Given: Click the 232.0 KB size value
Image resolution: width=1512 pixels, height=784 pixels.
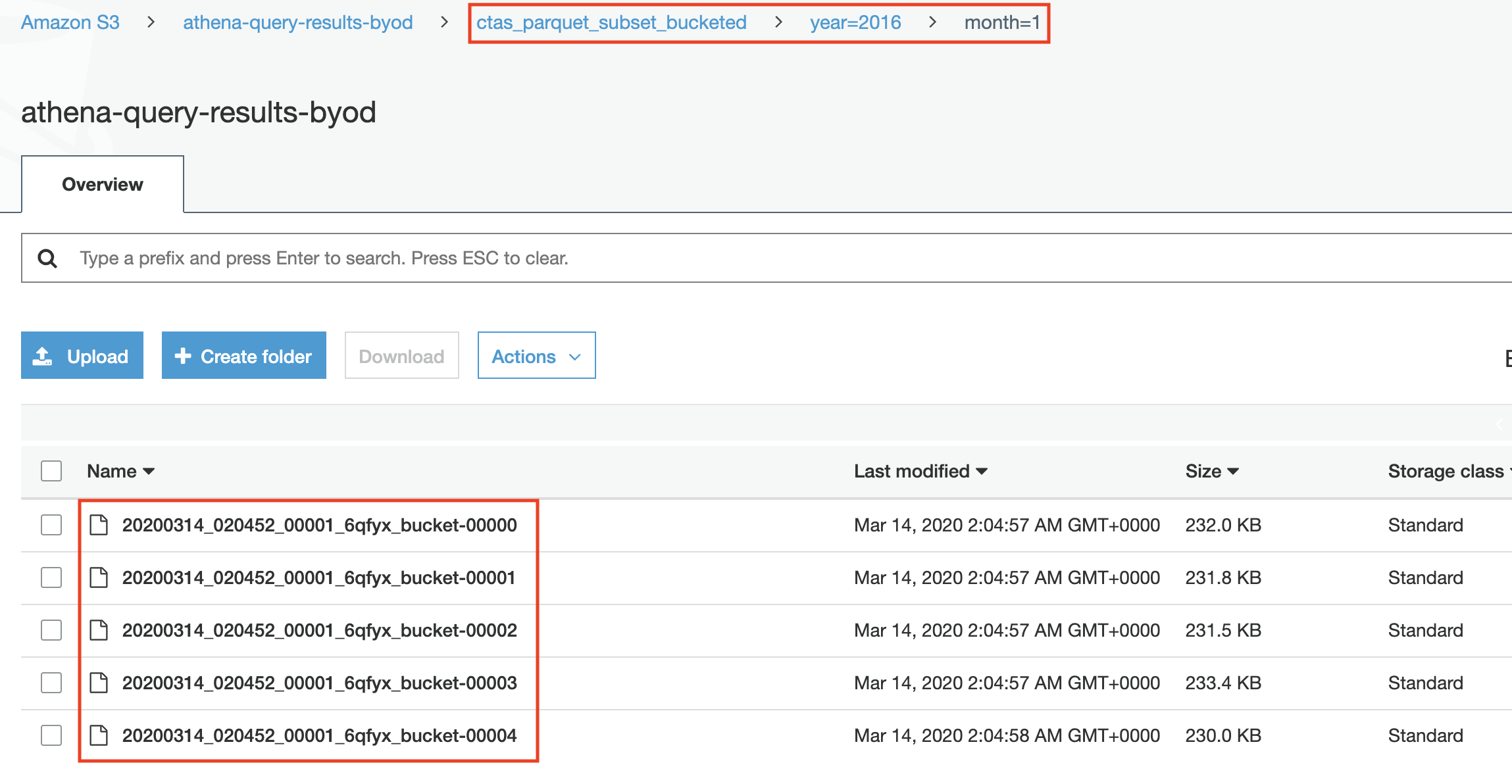Looking at the screenshot, I should point(1223,525).
